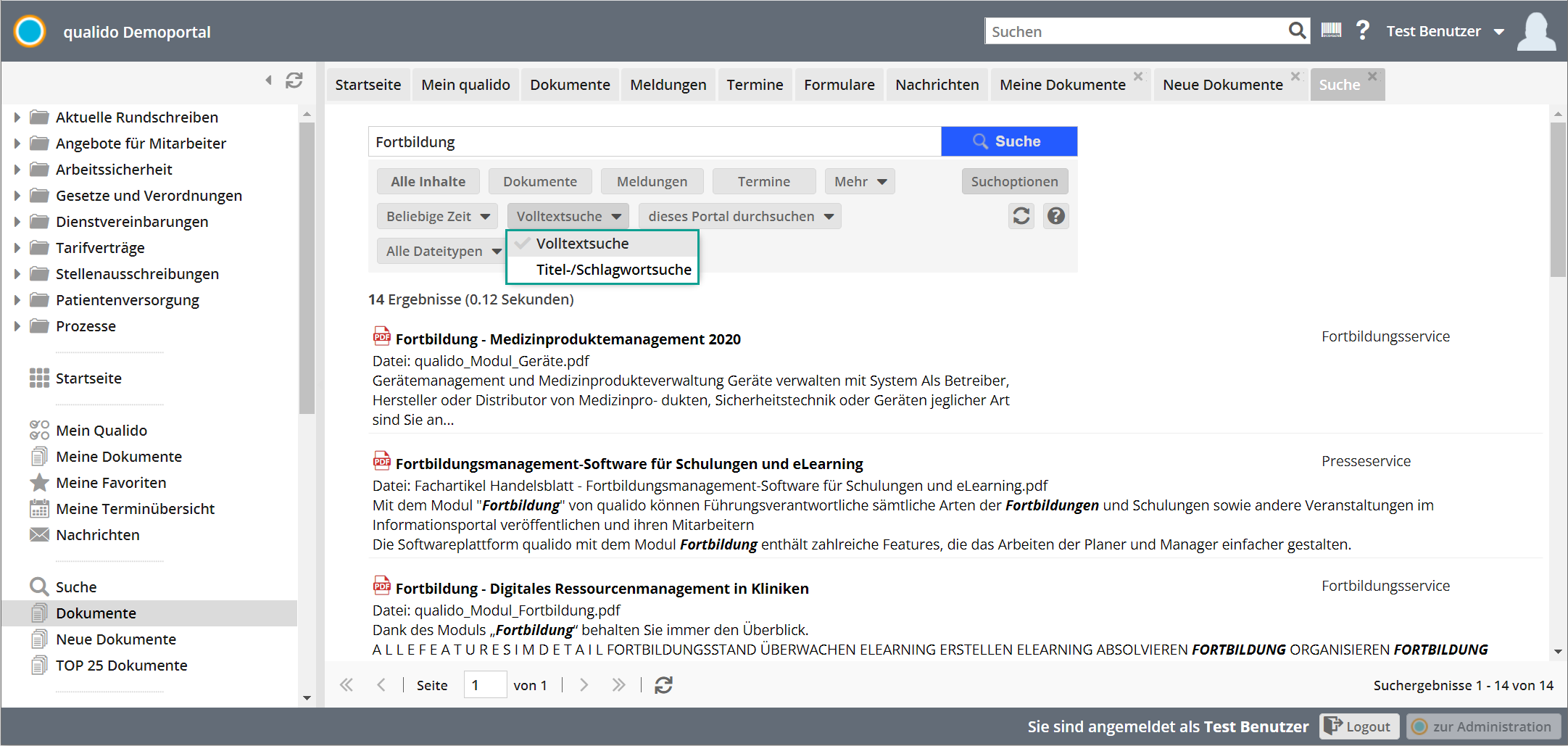Click the magnifier icon in top search
The width and height of the screenshot is (1568, 746).
[1297, 30]
